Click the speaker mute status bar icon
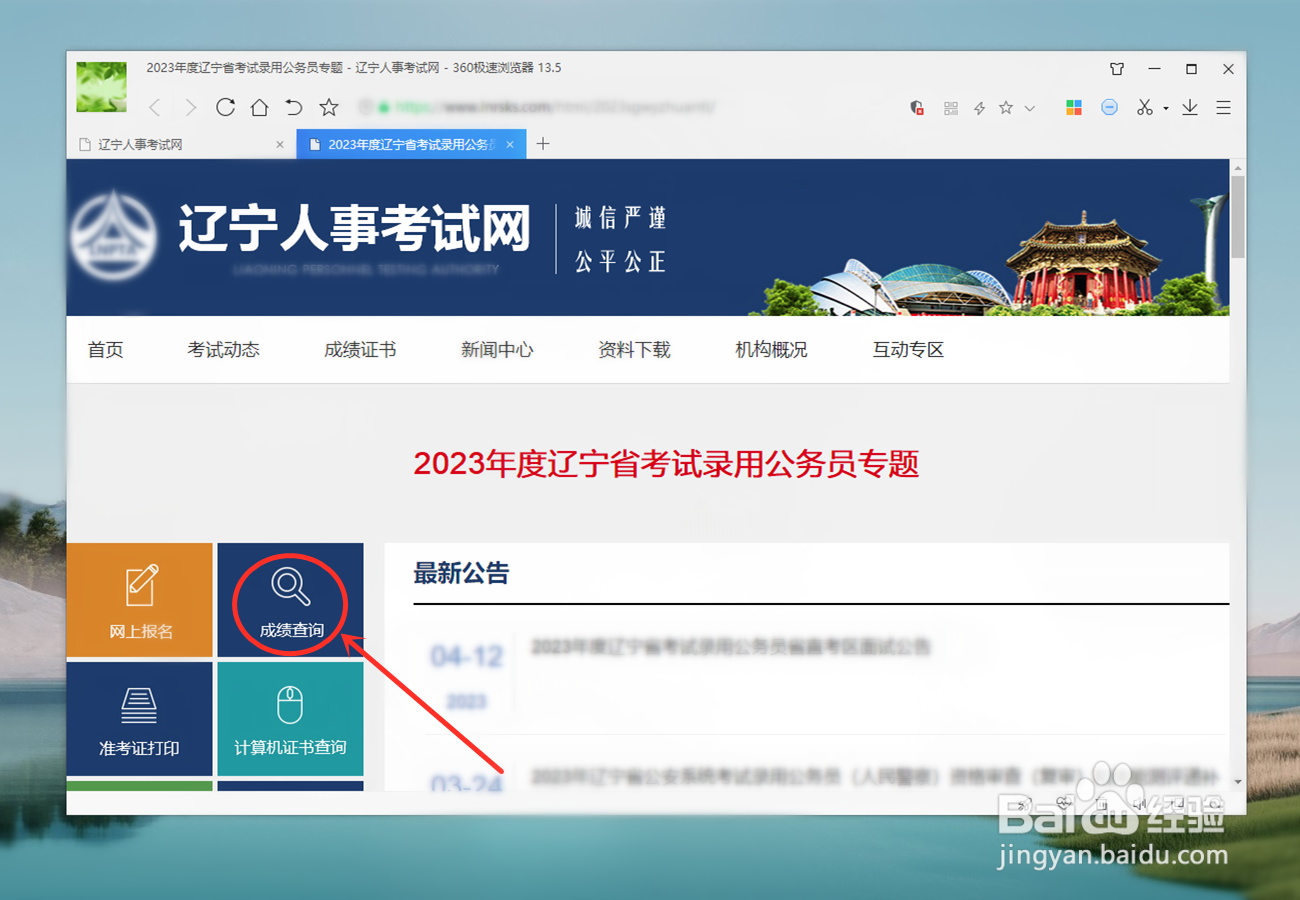Screen dimensions: 1300x900 point(1138,802)
